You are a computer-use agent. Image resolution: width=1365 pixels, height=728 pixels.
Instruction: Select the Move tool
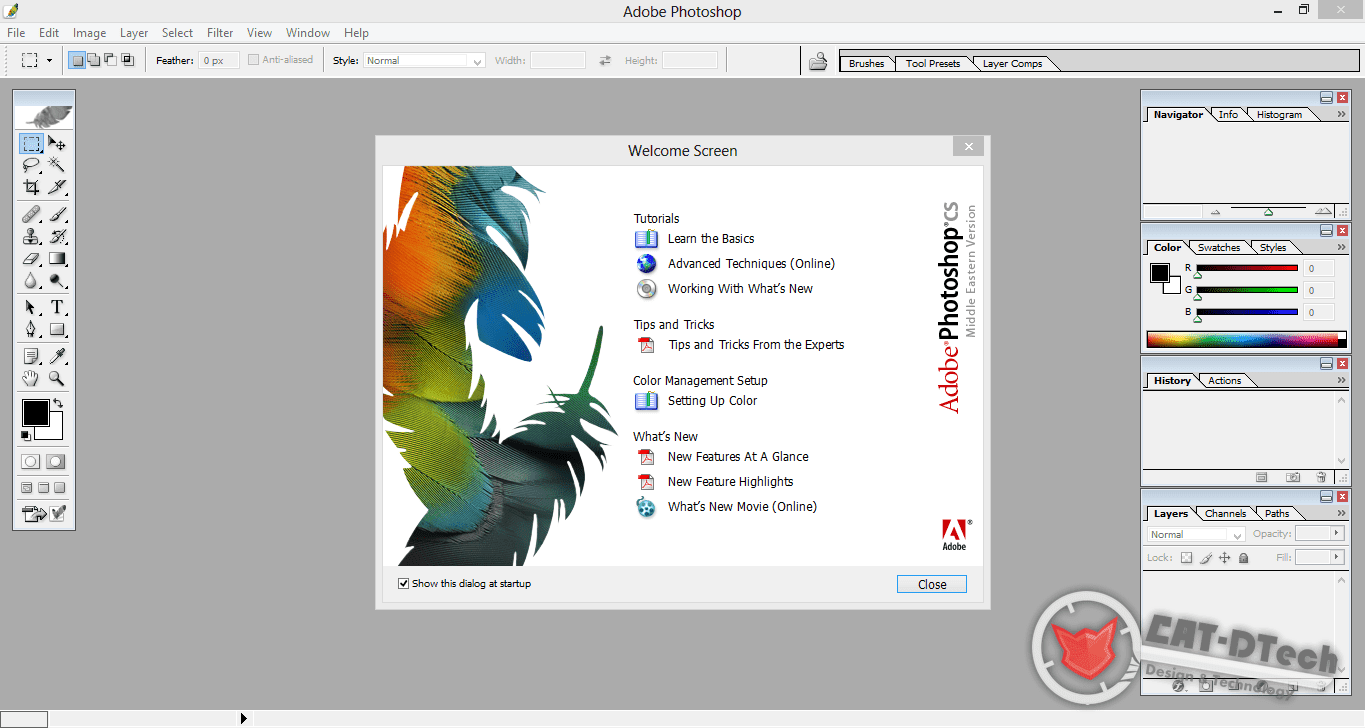coord(57,143)
